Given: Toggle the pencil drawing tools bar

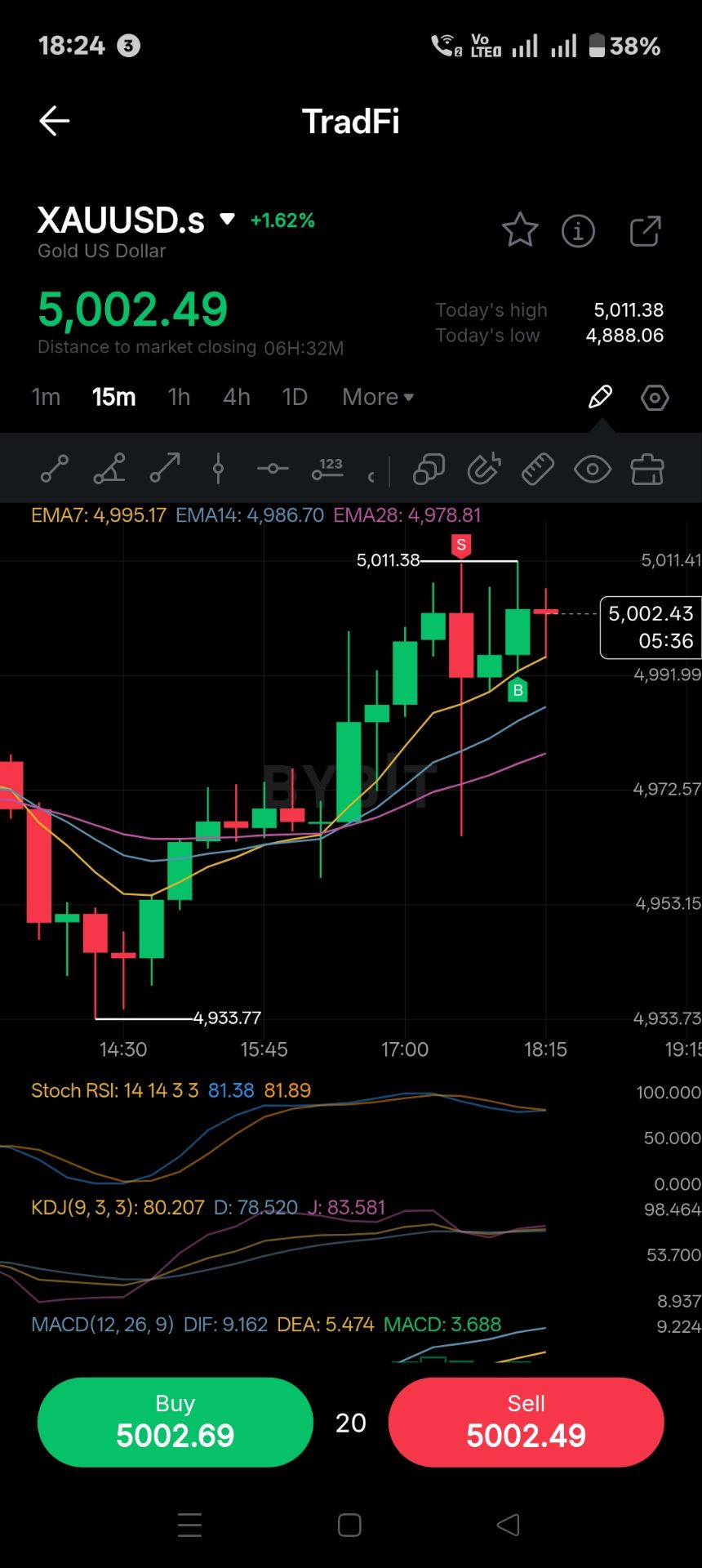Looking at the screenshot, I should pos(600,397).
